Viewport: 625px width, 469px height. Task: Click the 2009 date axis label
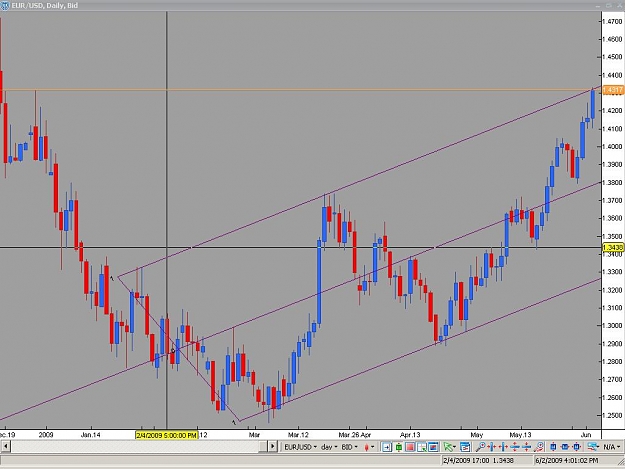46,435
